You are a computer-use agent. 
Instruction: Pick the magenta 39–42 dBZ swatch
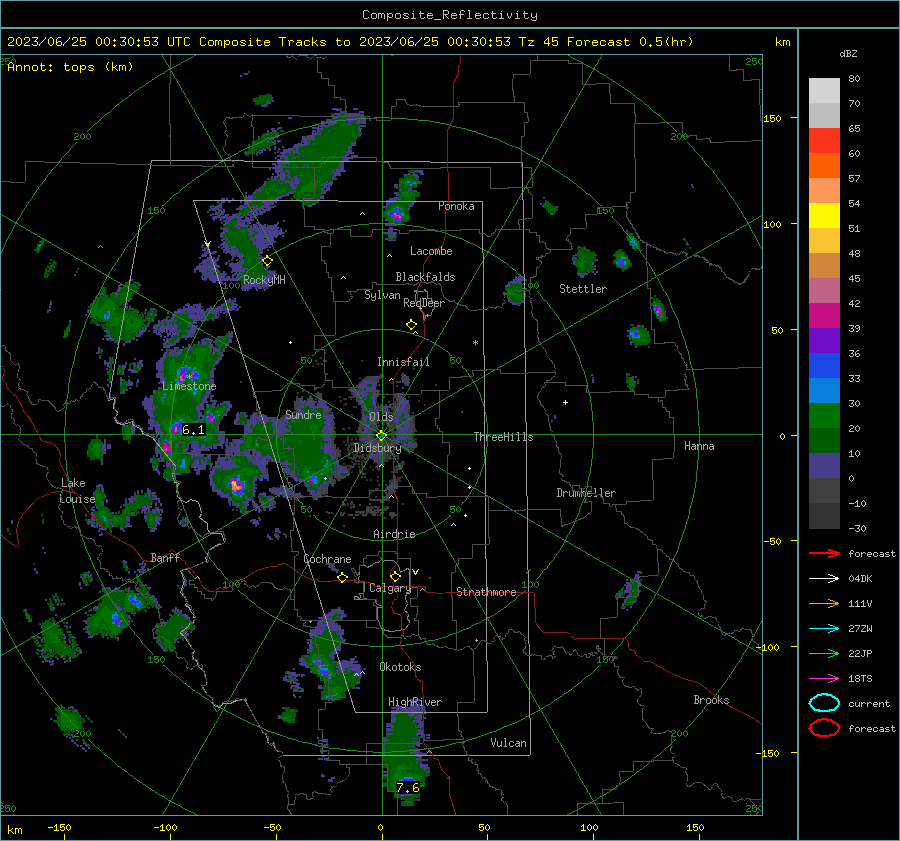(824, 316)
